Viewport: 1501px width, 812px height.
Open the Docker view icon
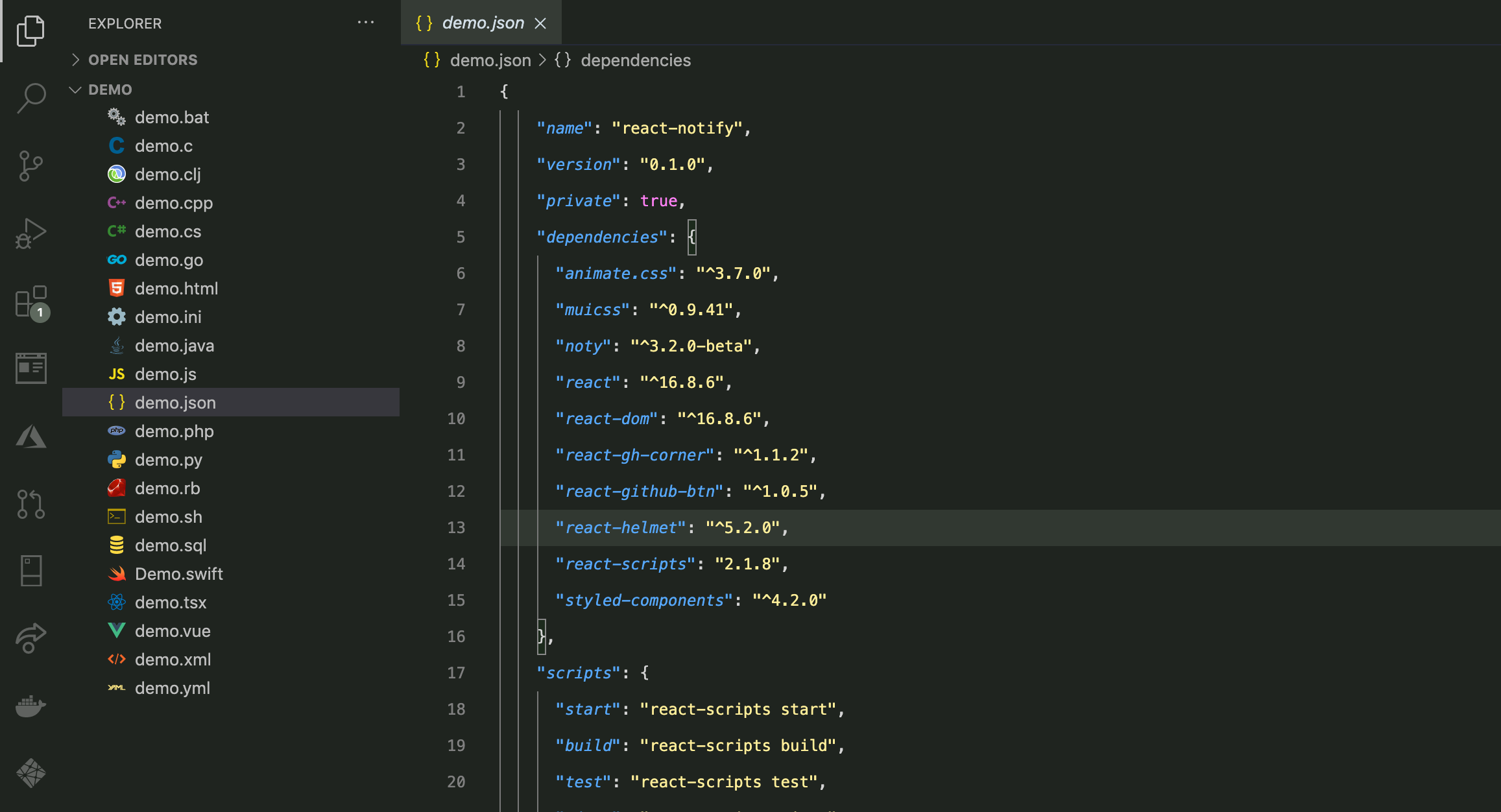31,706
